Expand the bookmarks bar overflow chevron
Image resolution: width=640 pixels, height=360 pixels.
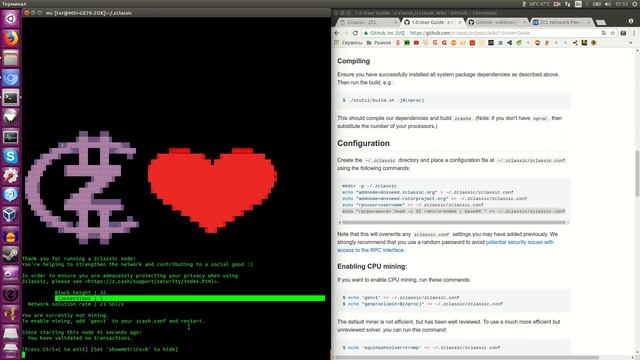click(631, 43)
